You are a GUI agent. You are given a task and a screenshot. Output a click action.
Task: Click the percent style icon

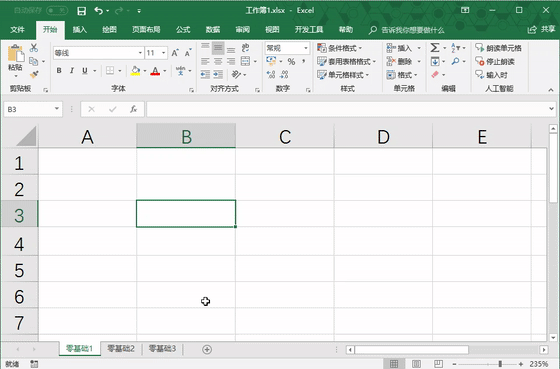[291, 61]
